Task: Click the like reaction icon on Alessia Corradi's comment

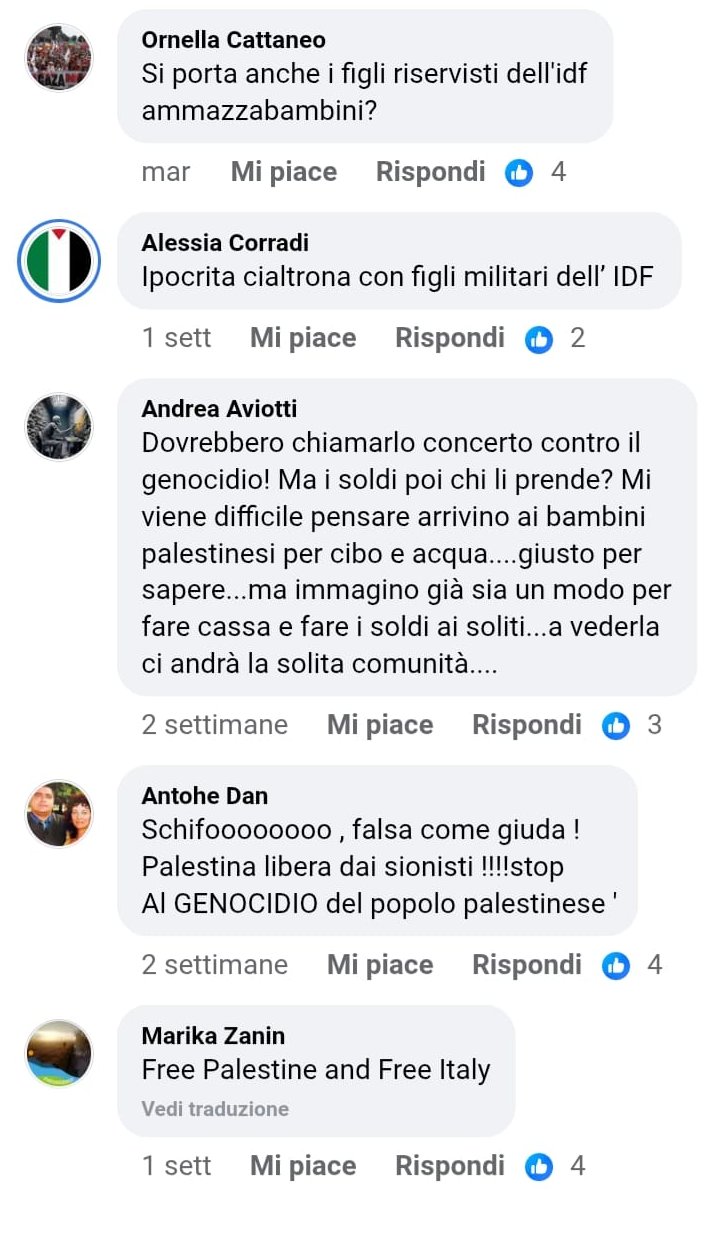Action: [x=539, y=339]
